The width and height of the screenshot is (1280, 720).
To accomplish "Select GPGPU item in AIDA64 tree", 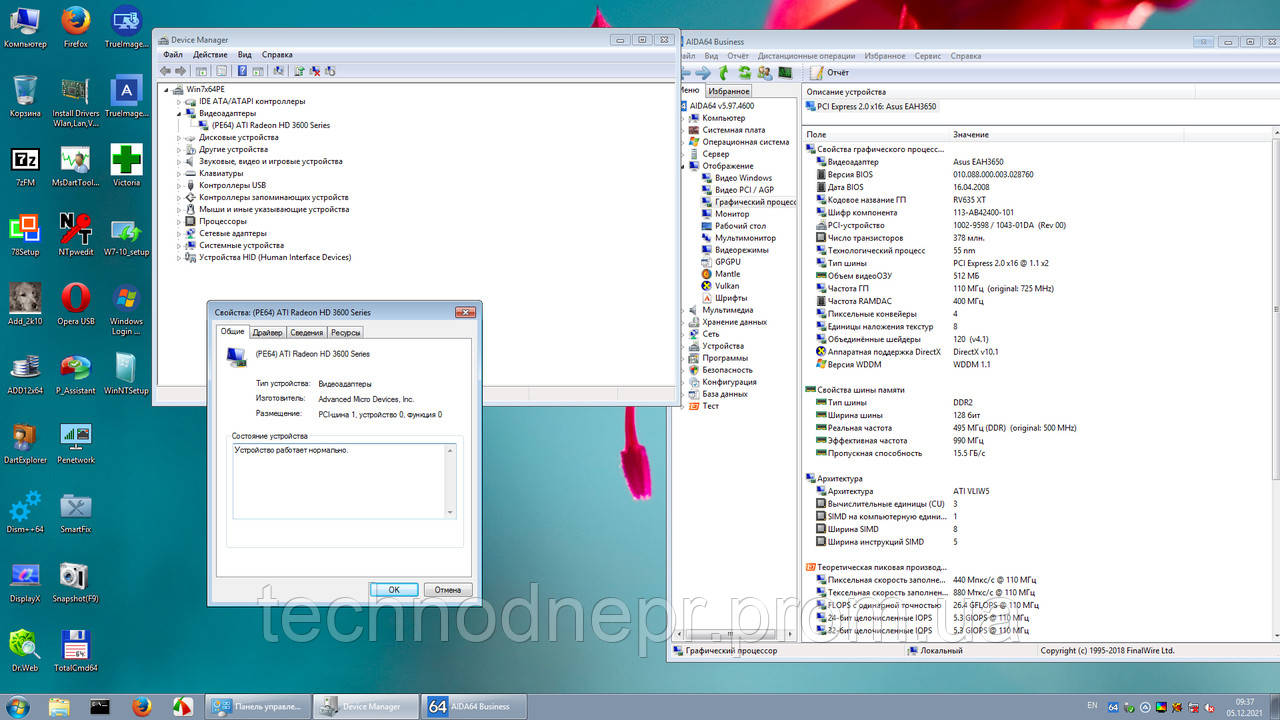I will (x=719, y=262).
